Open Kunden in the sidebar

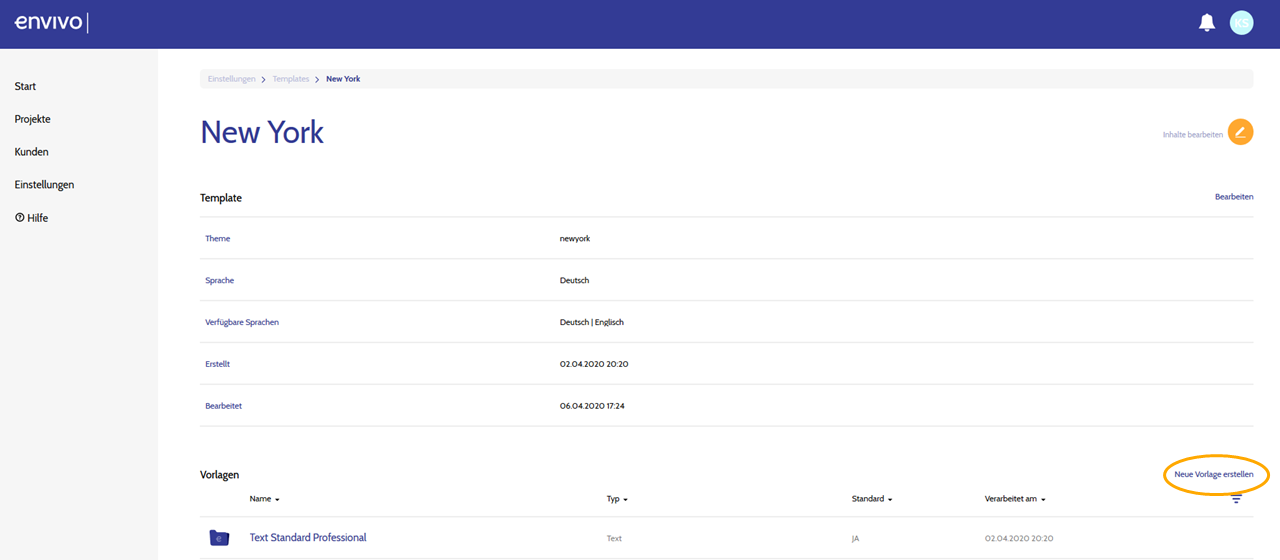click(31, 152)
